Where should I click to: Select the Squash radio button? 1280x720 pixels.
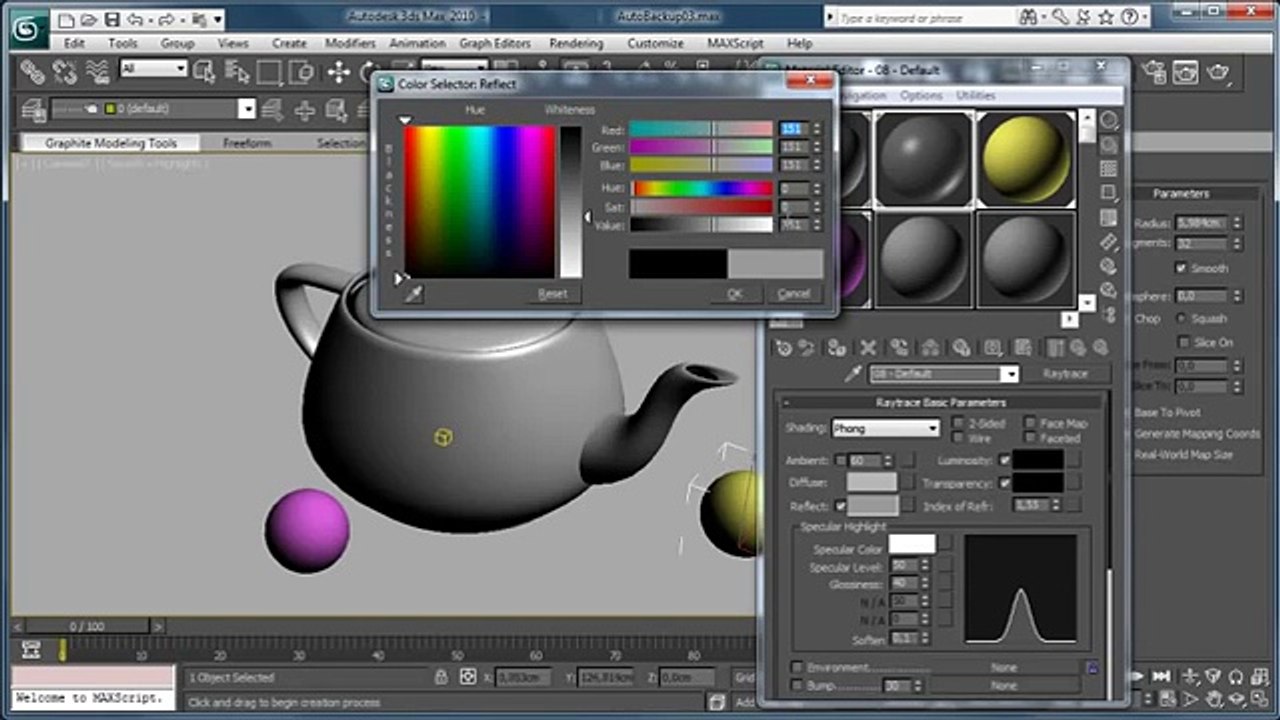pos(1181,318)
